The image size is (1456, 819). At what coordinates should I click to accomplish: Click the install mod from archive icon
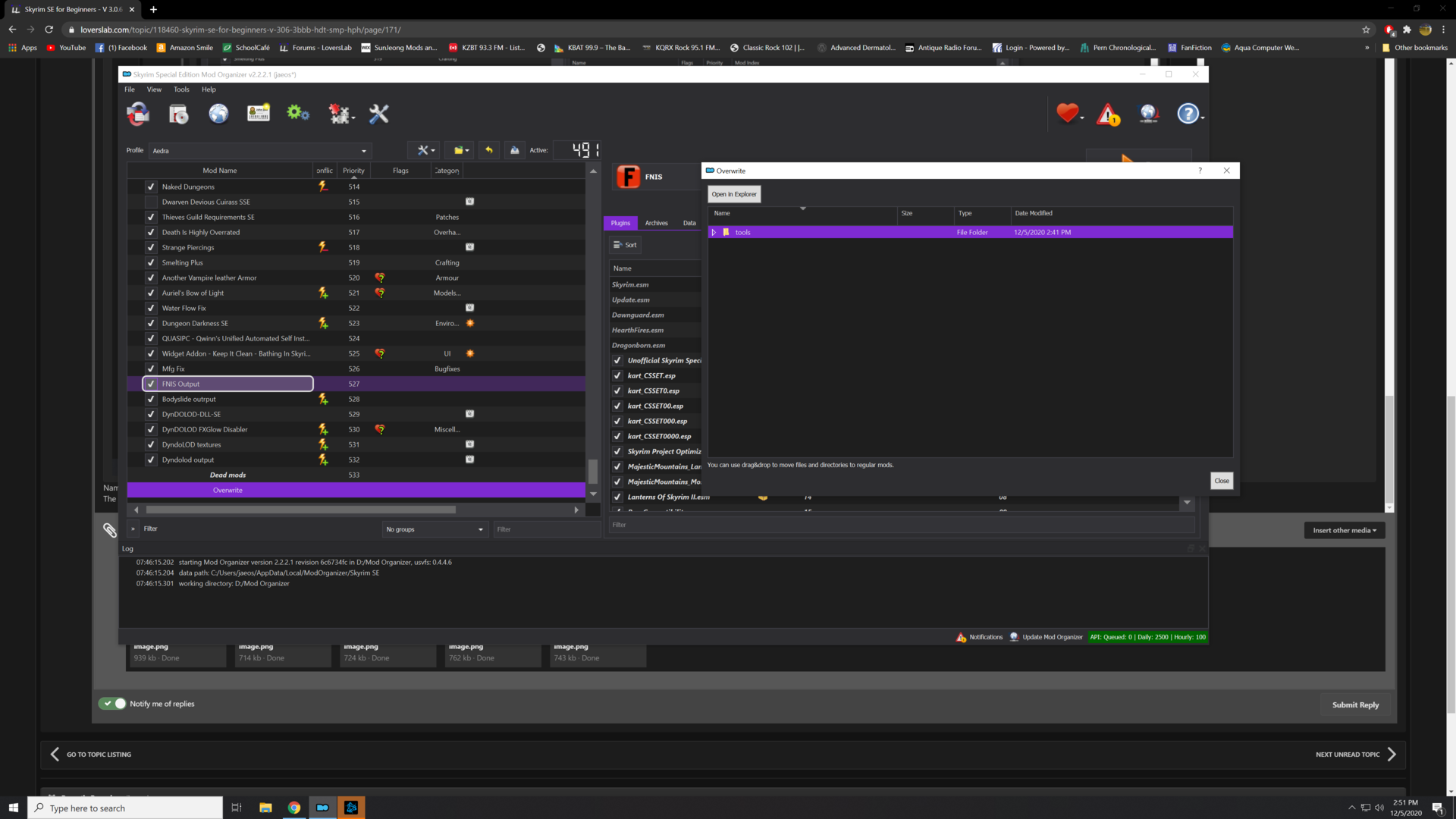(178, 114)
